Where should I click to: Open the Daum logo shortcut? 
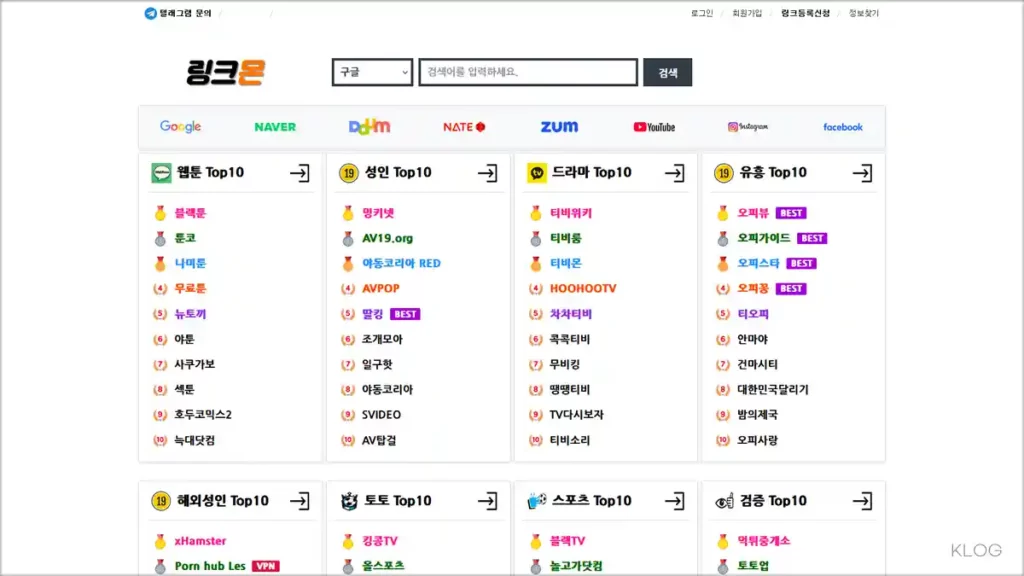[x=370, y=127]
